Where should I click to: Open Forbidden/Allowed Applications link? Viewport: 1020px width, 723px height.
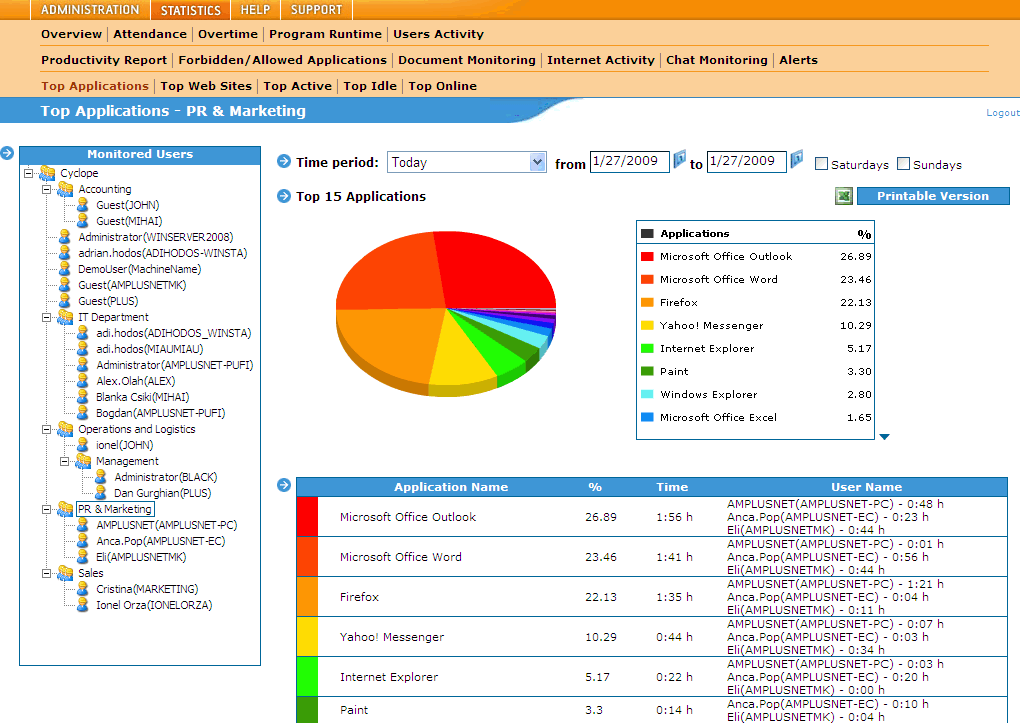(x=282, y=60)
